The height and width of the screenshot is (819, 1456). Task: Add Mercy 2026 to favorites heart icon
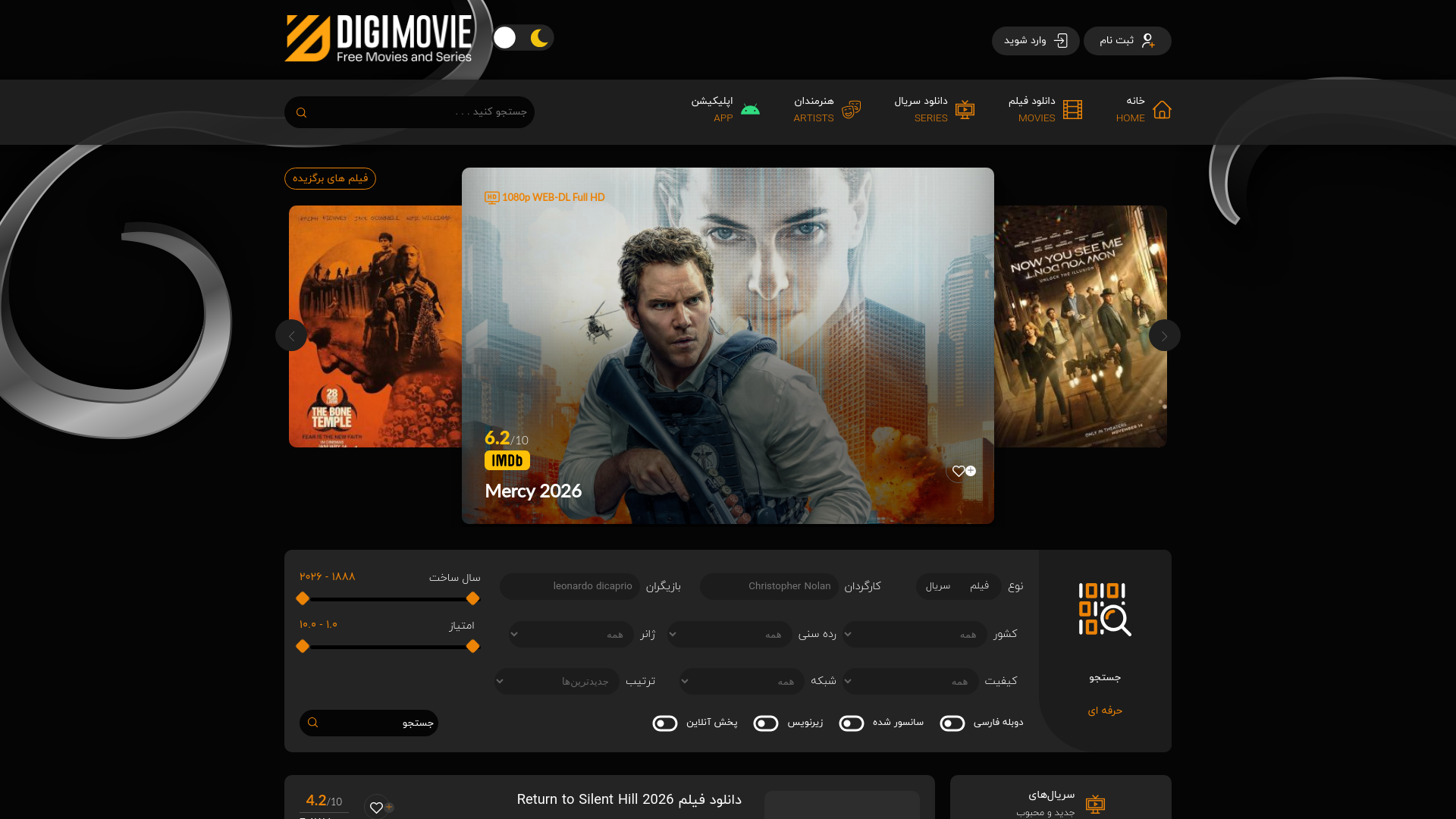tap(960, 472)
